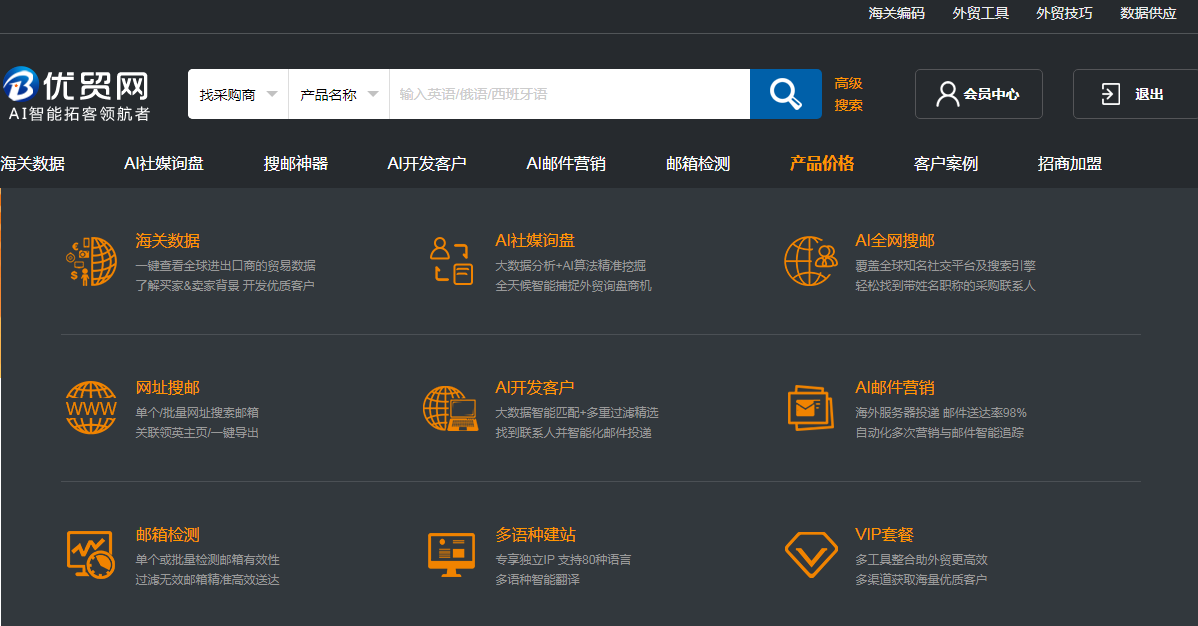This screenshot has width=1198, height=626.
Task: Select 搜邮神器 in main navigation
Action: (x=296, y=164)
